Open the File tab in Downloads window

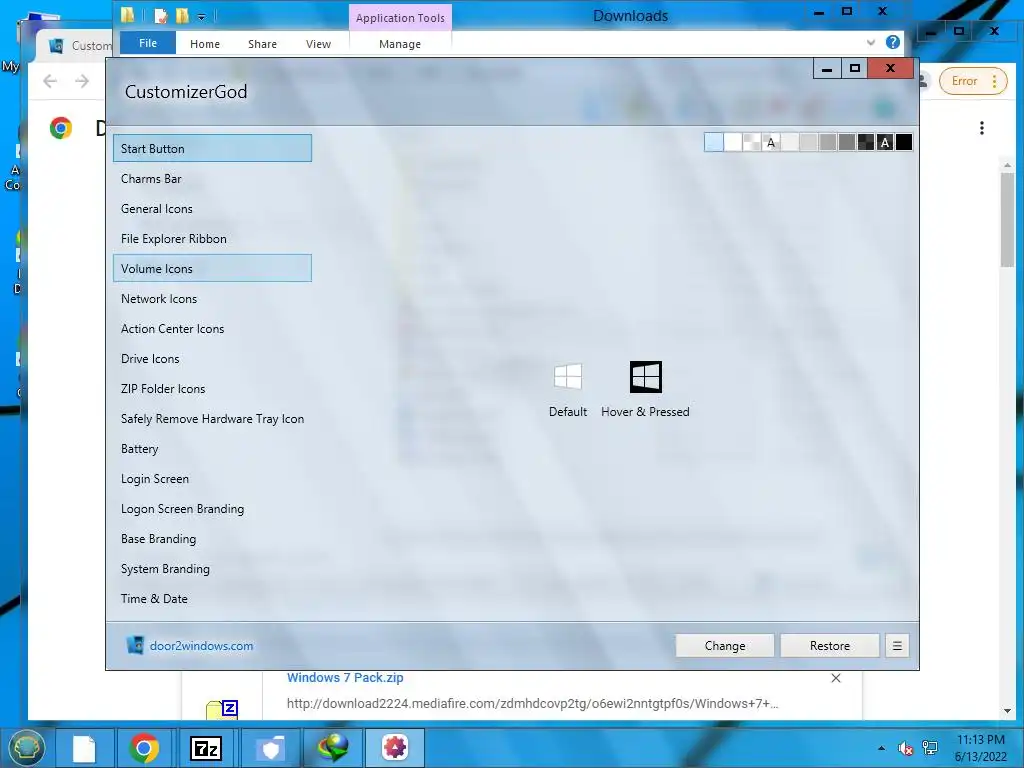(x=148, y=43)
